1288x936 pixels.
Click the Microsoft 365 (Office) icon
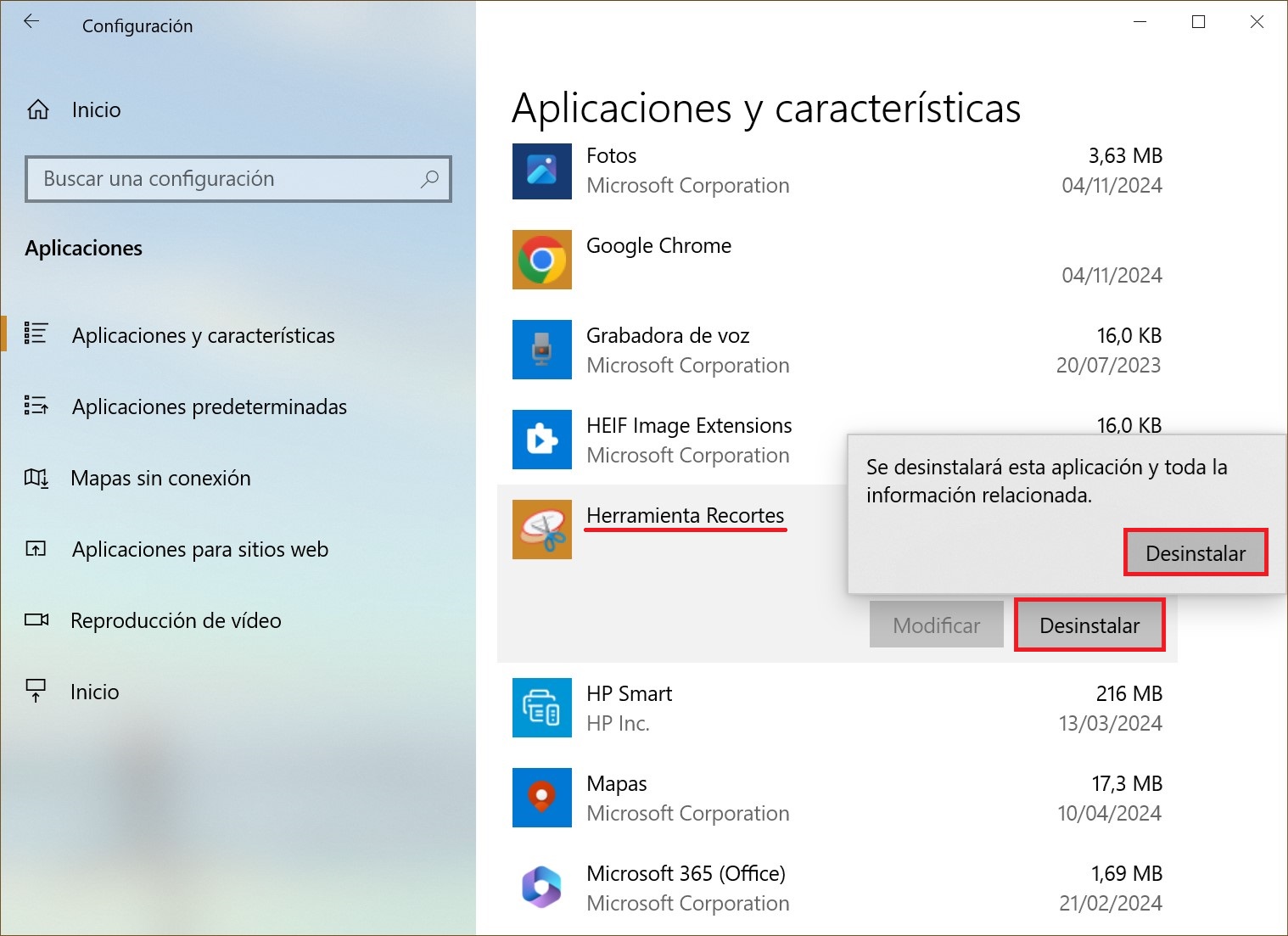pos(542,888)
